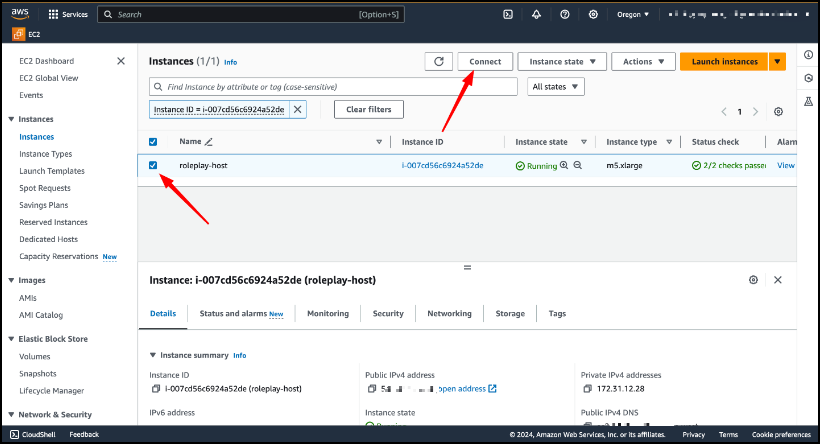Focus the top Search bar
This screenshot has height=444, width=820.
pos(250,15)
